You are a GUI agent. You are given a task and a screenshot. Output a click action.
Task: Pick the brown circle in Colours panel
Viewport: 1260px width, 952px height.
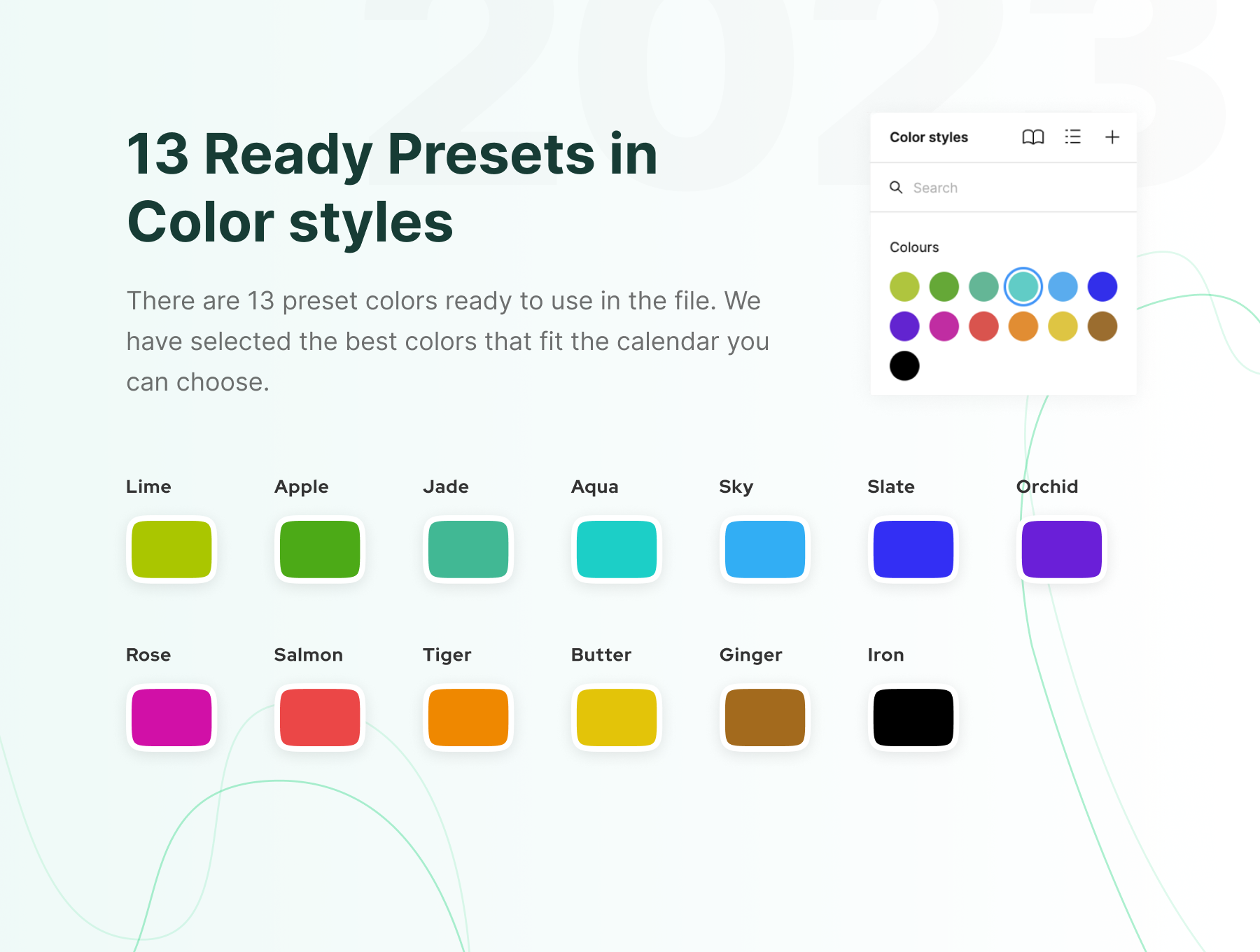pyautogui.click(x=1102, y=326)
